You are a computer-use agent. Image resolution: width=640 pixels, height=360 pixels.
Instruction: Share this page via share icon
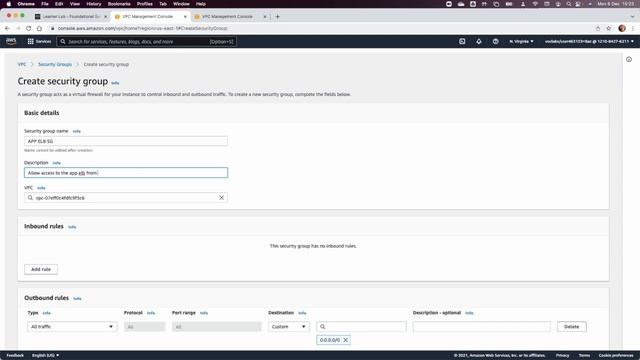point(598,28)
